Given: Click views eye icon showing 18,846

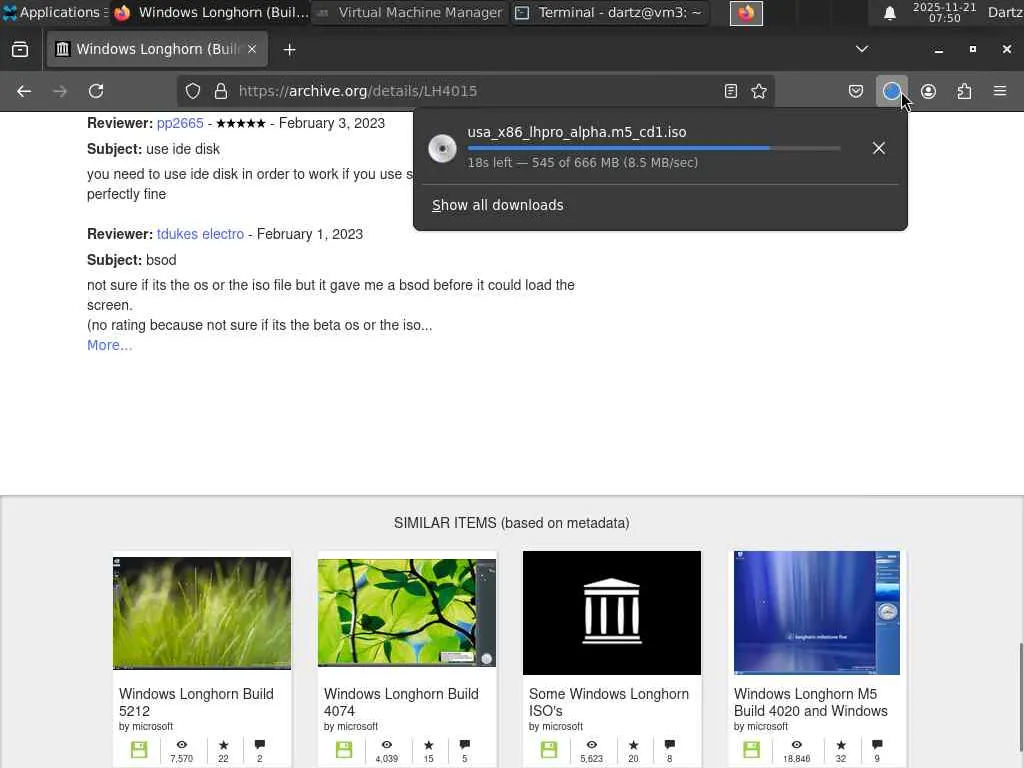Looking at the screenshot, I should [797, 744].
